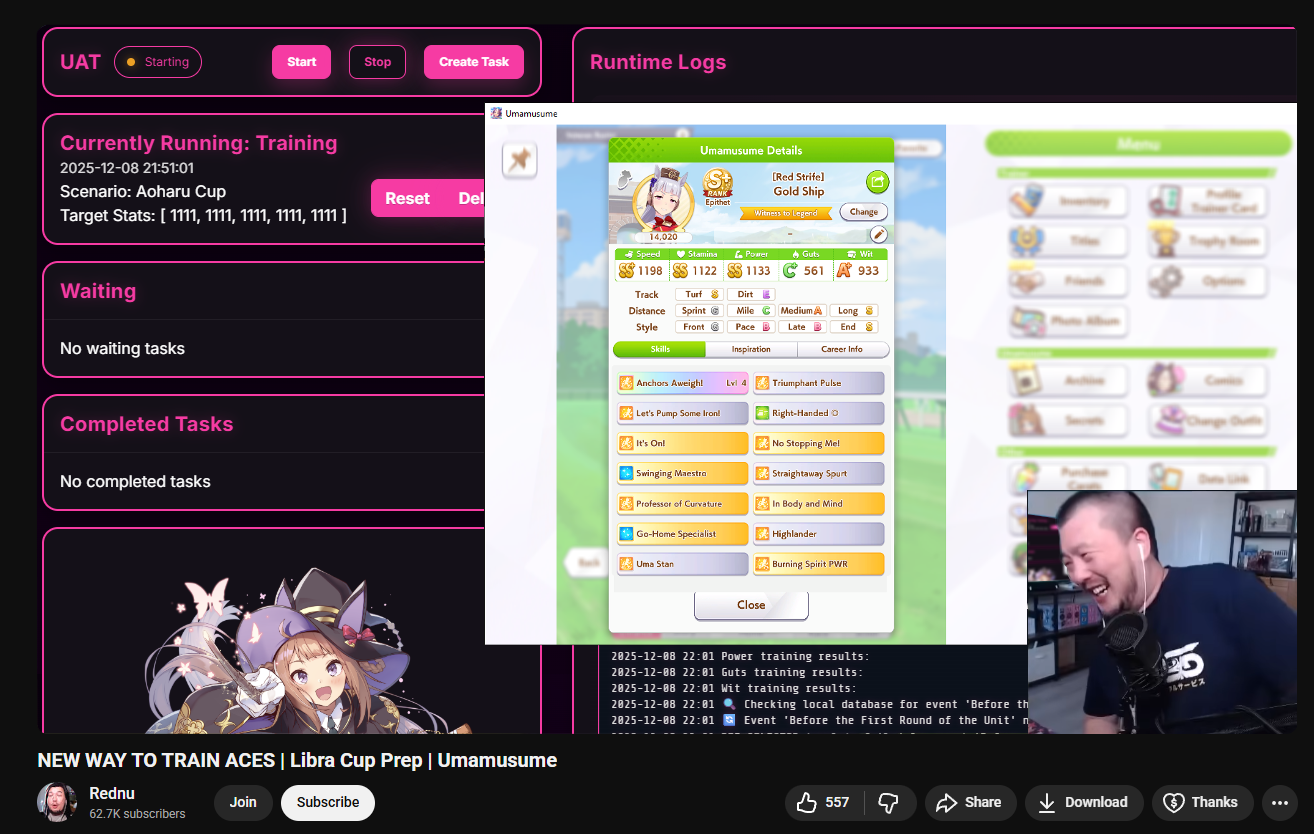Close the Umamusume Details dialog

(751, 605)
